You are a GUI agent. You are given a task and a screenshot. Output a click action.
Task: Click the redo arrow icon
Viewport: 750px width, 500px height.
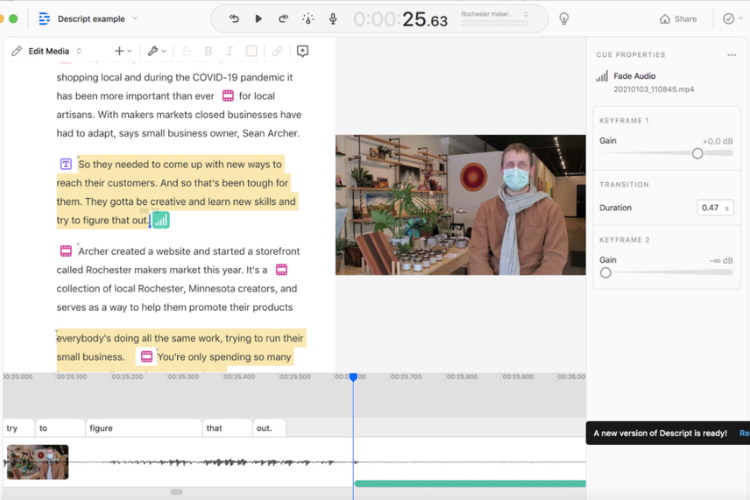click(x=283, y=19)
